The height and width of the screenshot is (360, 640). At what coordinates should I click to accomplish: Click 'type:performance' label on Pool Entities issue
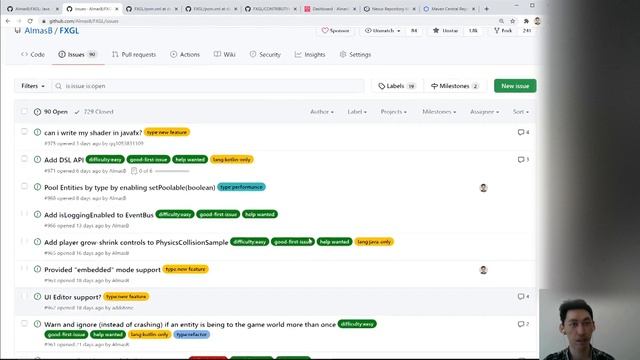[241, 187]
